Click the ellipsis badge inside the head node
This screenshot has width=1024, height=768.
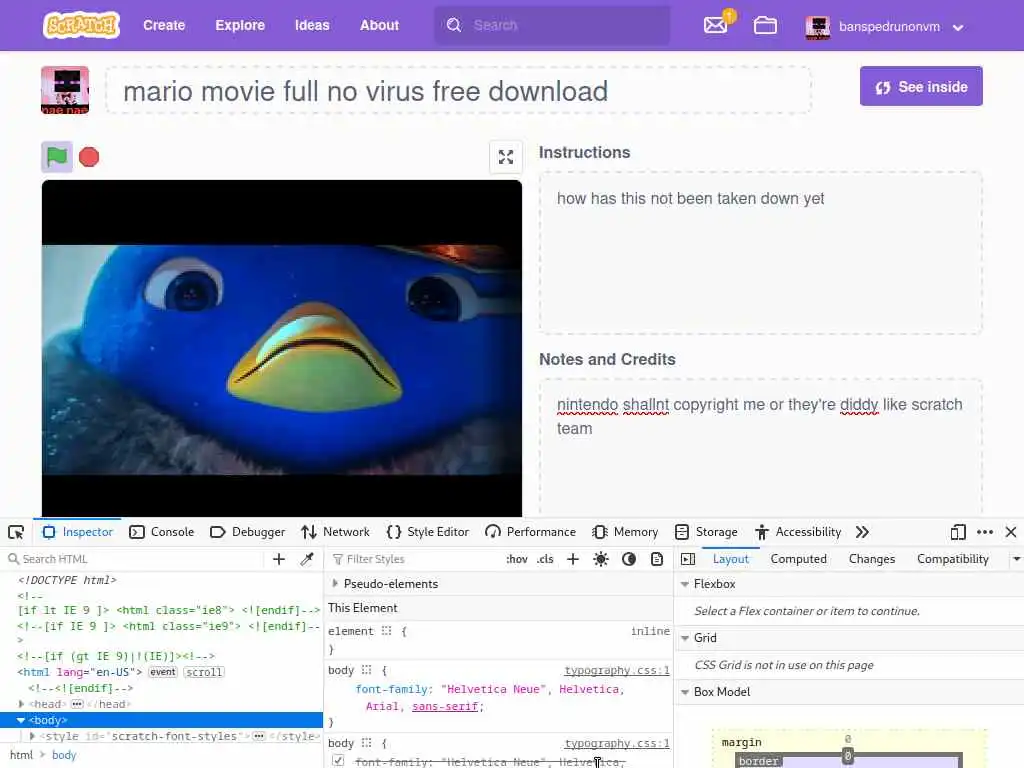coord(77,704)
